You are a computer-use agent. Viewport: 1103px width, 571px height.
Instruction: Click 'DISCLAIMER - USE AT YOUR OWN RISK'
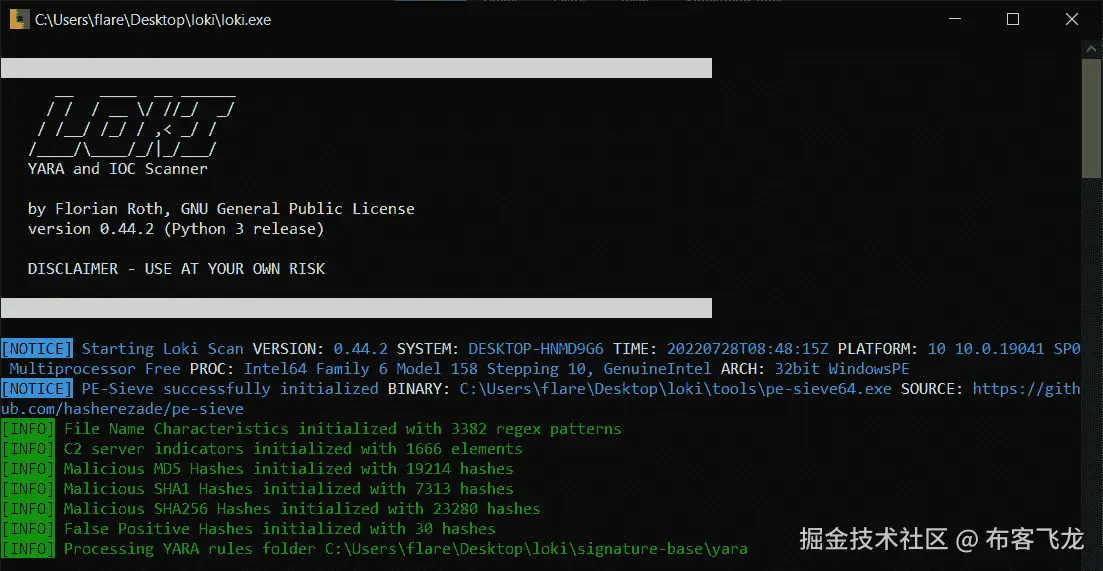(176, 269)
